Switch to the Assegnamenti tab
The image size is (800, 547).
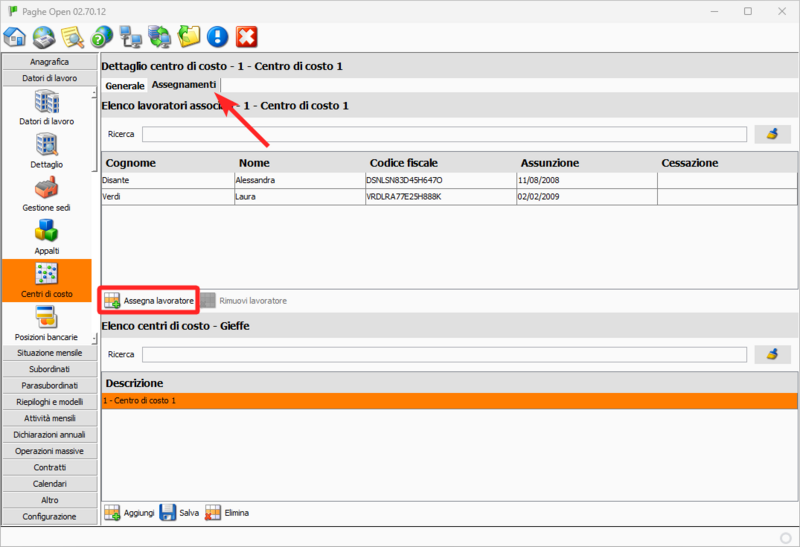tap(184, 85)
